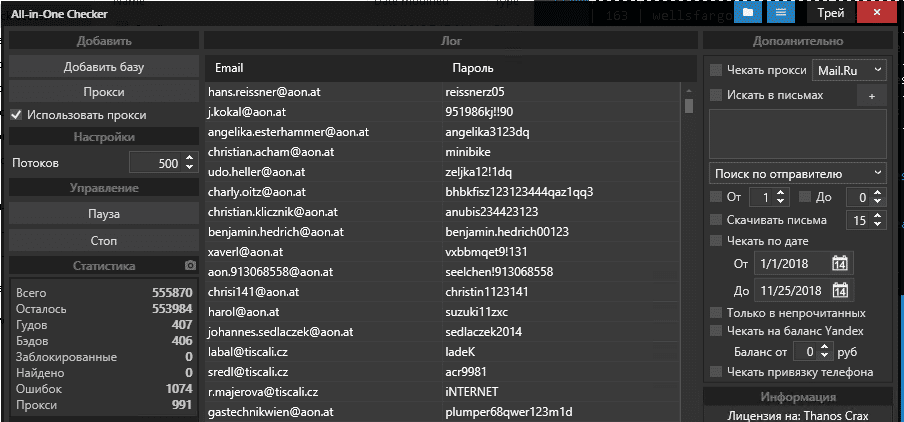904x422 pixels.
Task: Click the empty search terms text box
Action: 798,134
